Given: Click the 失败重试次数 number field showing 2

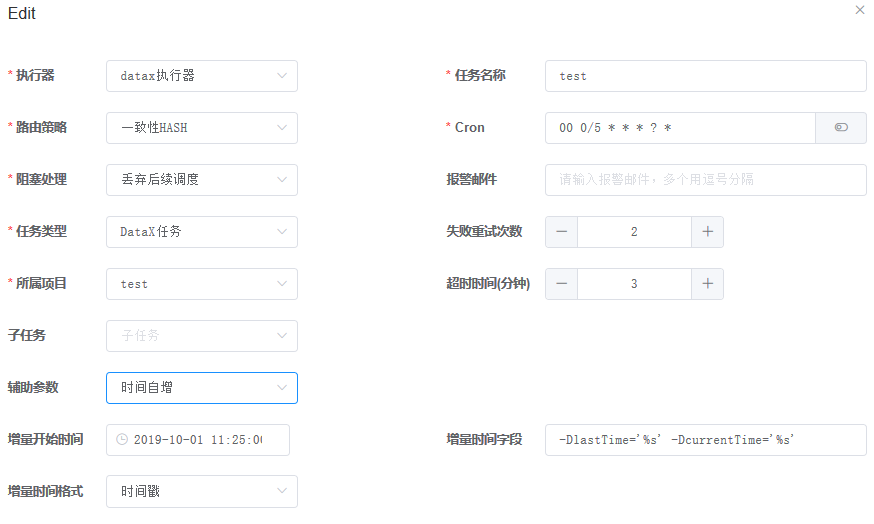Looking at the screenshot, I should 634,232.
